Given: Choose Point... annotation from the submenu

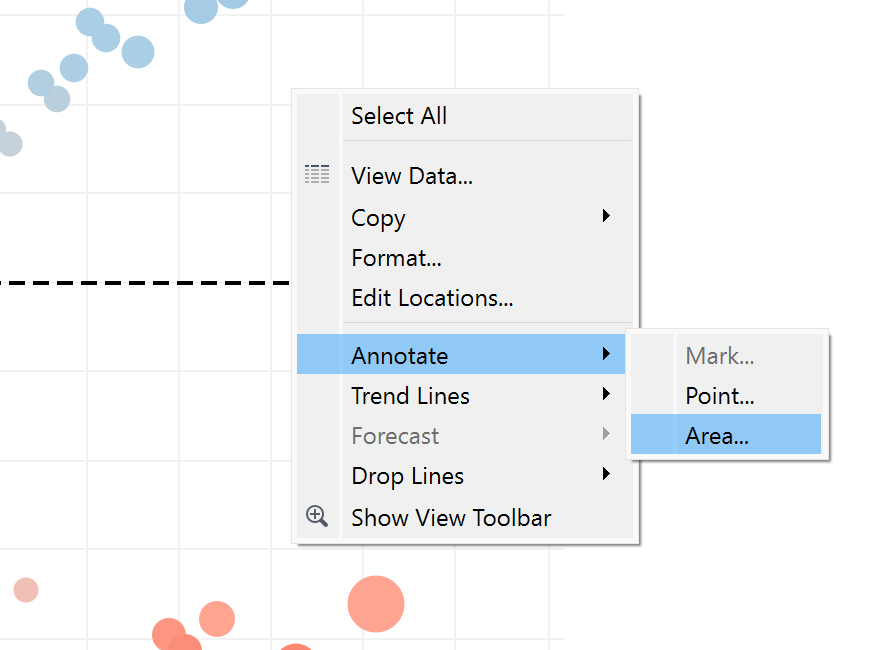Looking at the screenshot, I should coord(719,396).
